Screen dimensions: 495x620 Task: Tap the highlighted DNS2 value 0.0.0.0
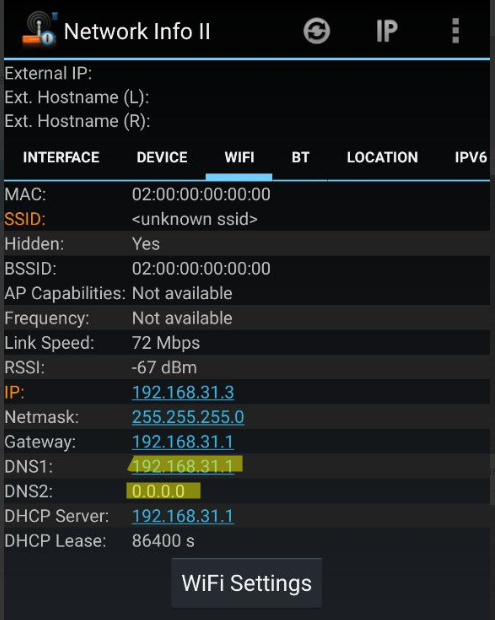point(159,491)
